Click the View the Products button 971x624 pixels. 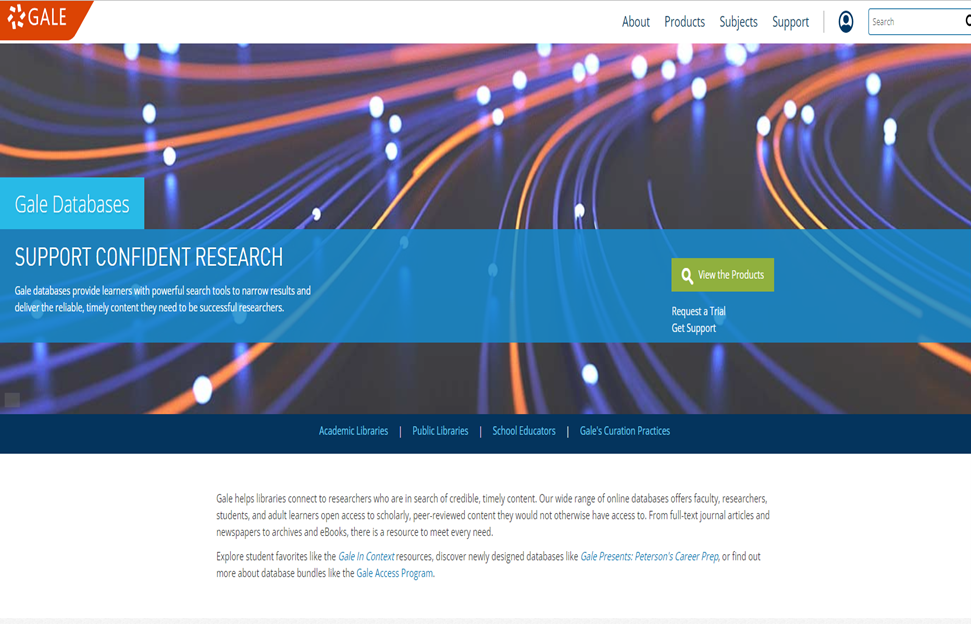(723, 275)
